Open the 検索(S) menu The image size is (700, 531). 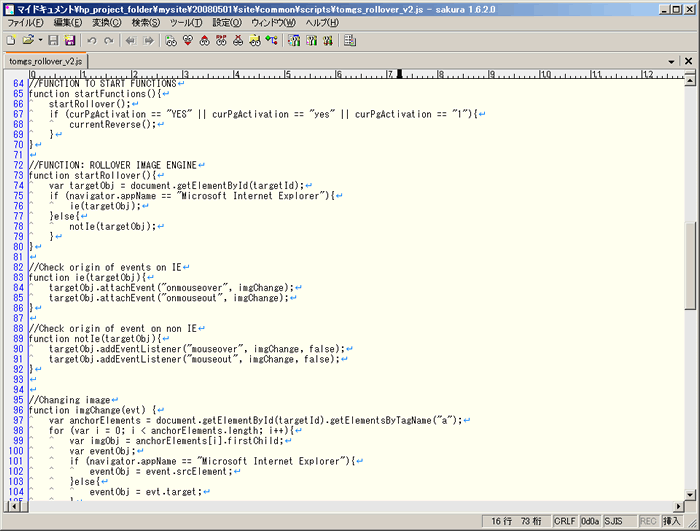(x=148, y=22)
